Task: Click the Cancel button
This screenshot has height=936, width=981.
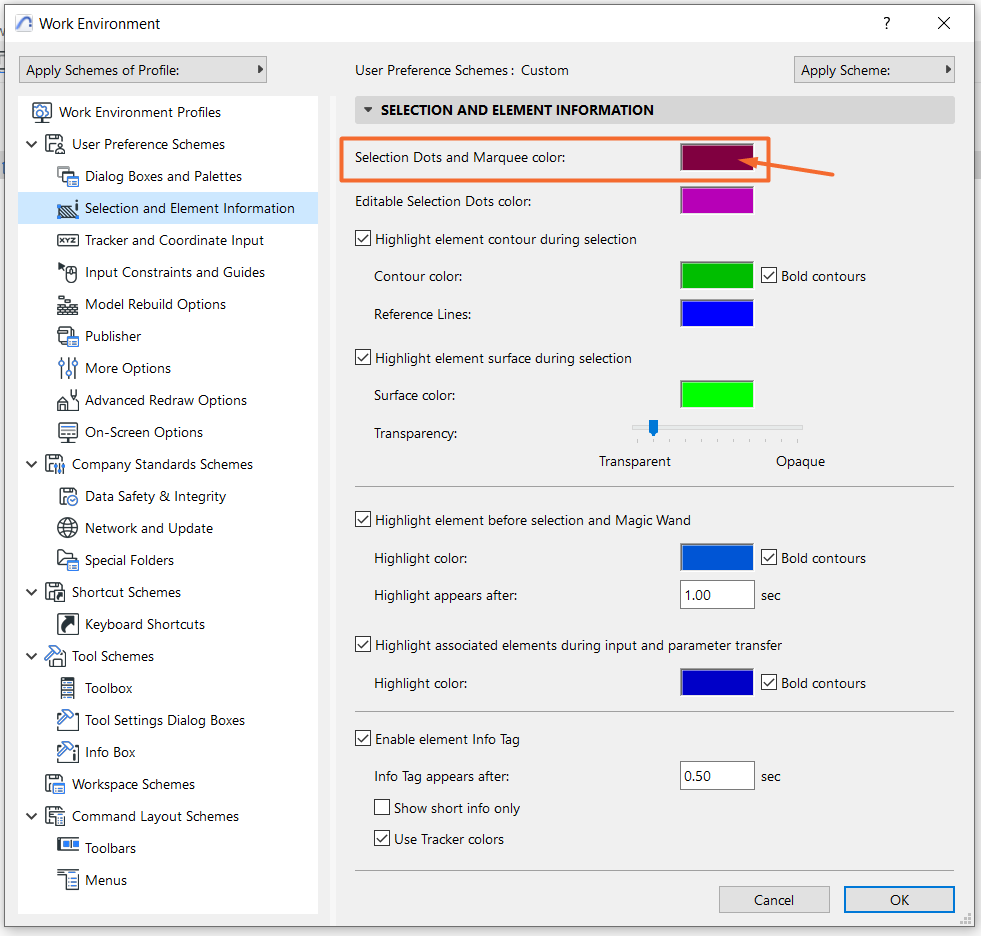Action: [774, 900]
